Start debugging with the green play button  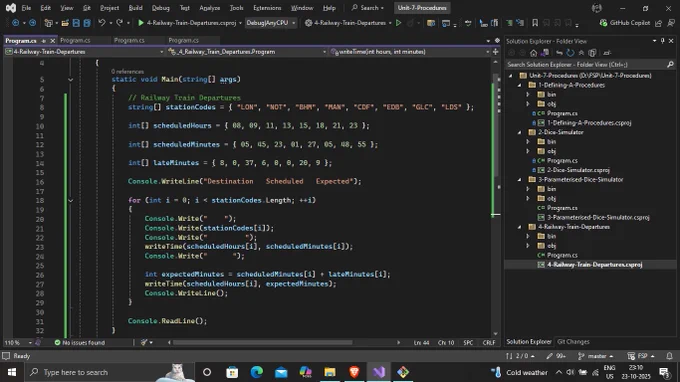141,23
